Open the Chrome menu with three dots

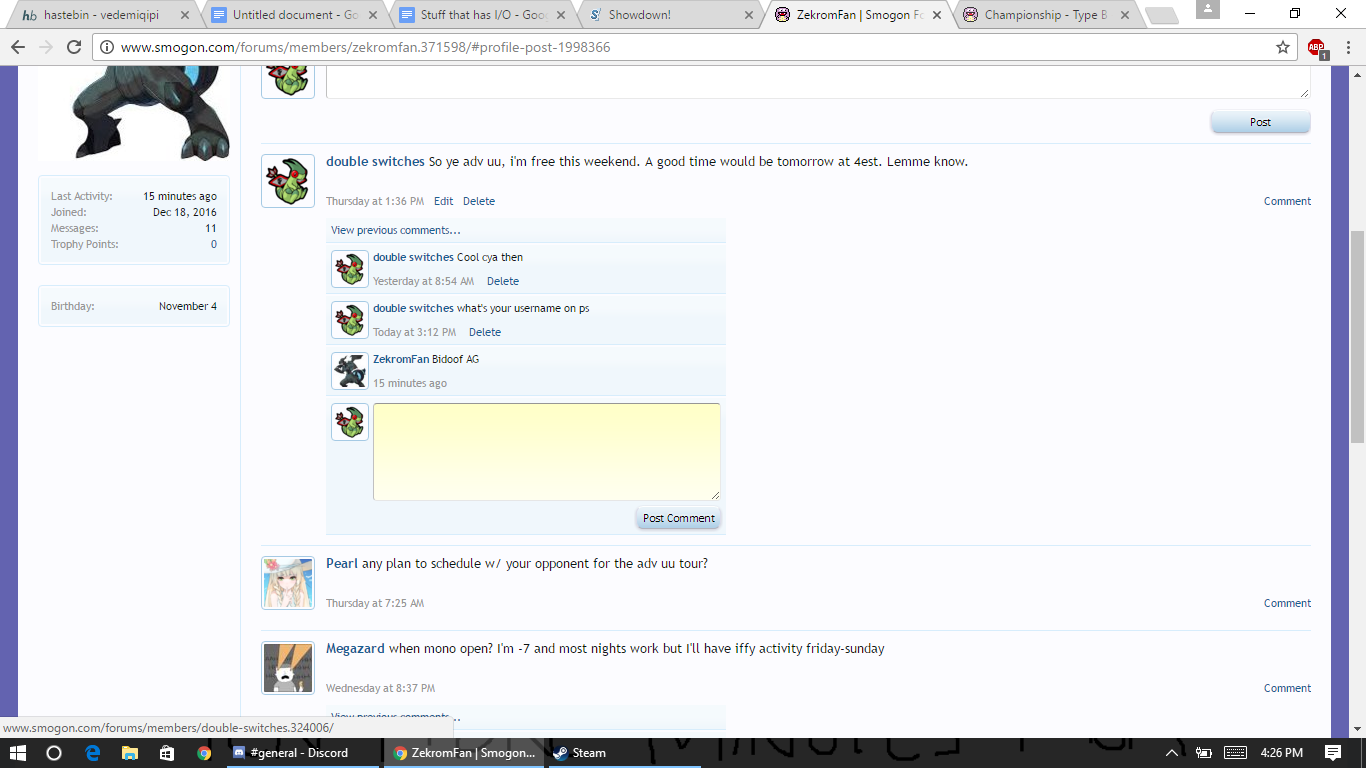(x=1346, y=47)
